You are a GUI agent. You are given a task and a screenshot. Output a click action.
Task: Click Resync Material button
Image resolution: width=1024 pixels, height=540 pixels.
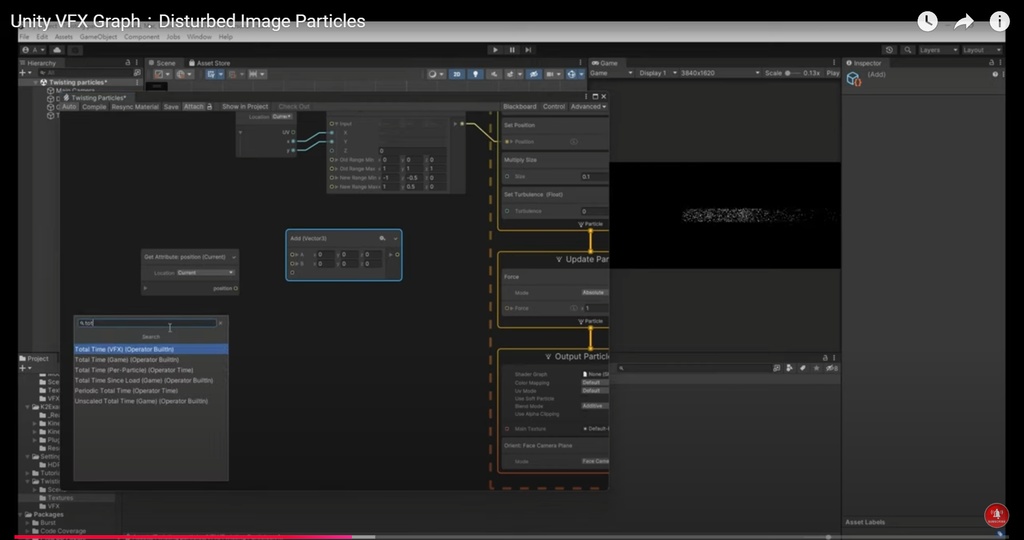135,106
